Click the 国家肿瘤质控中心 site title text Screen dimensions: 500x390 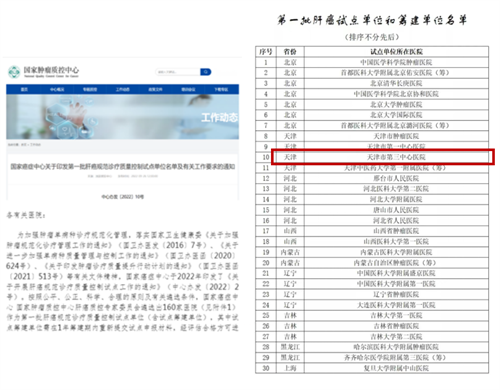(x=51, y=70)
